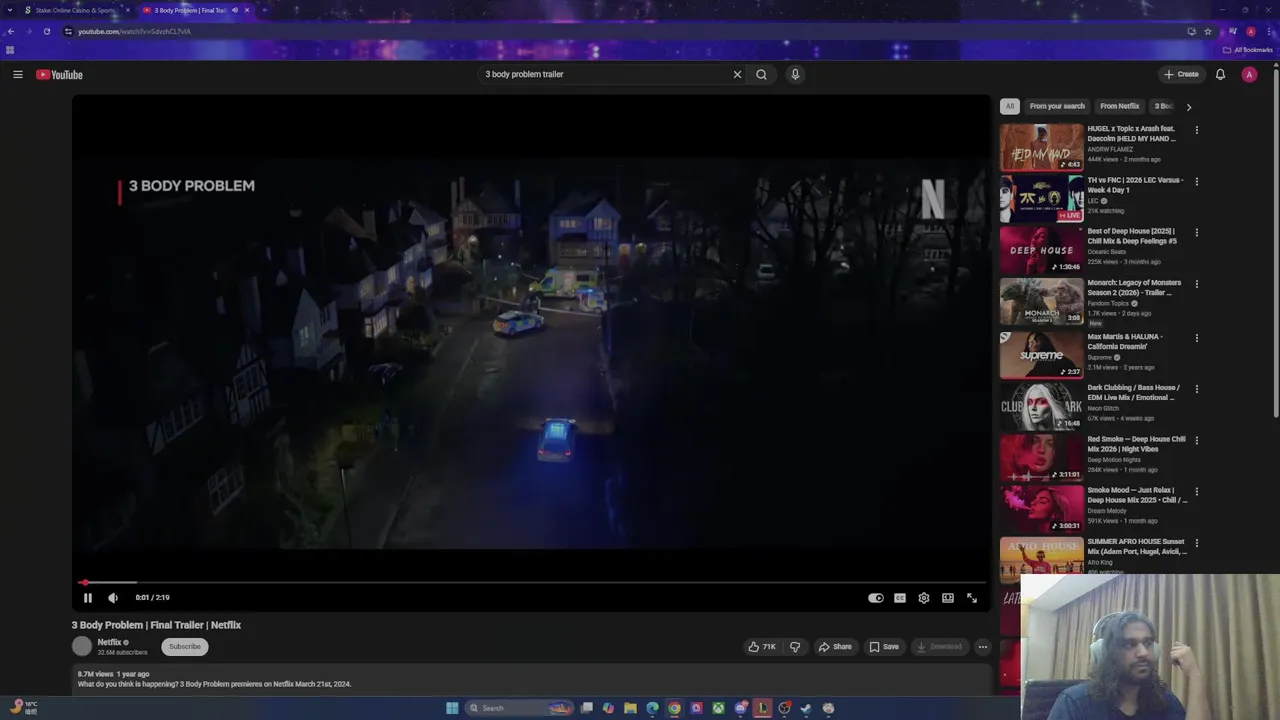Open YouTube notifications bell
The width and height of the screenshot is (1280, 720).
pyautogui.click(x=1220, y=74)
